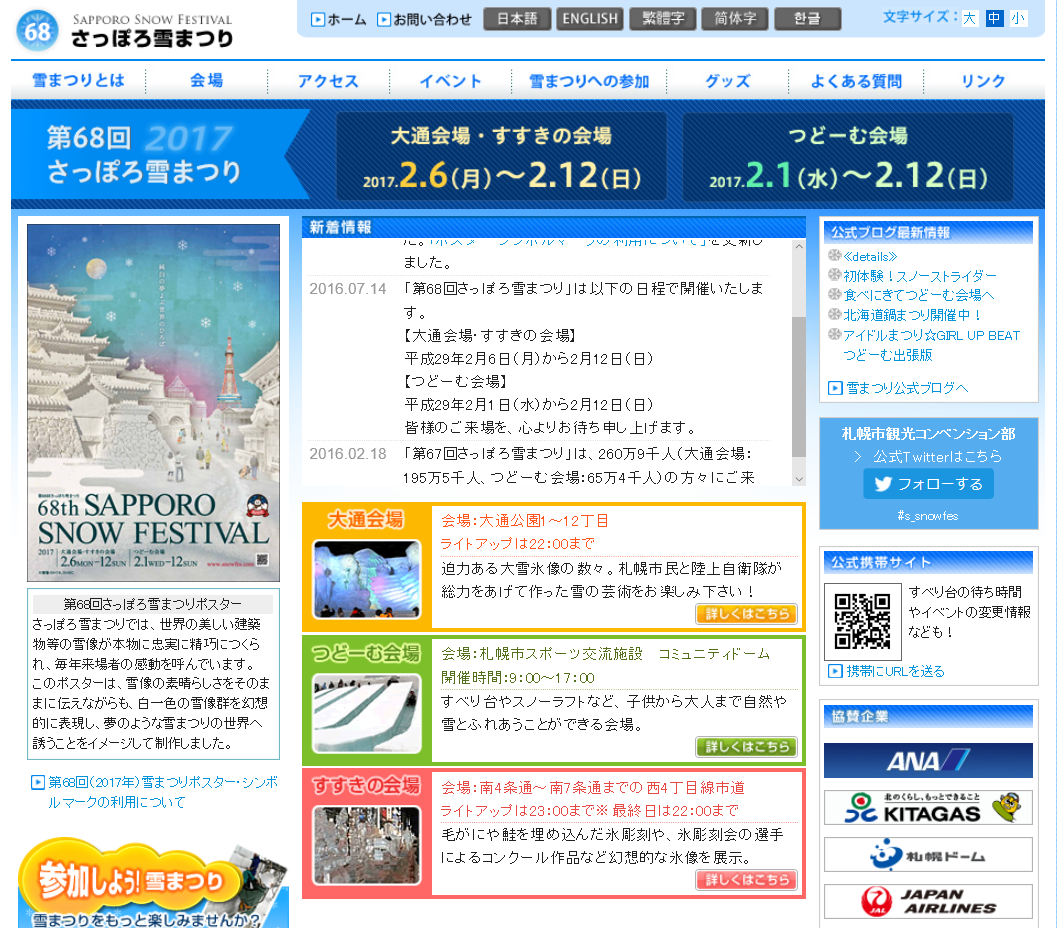
Task: Go to 雪まつり公式ブログへ link
Action: (907, 388)
